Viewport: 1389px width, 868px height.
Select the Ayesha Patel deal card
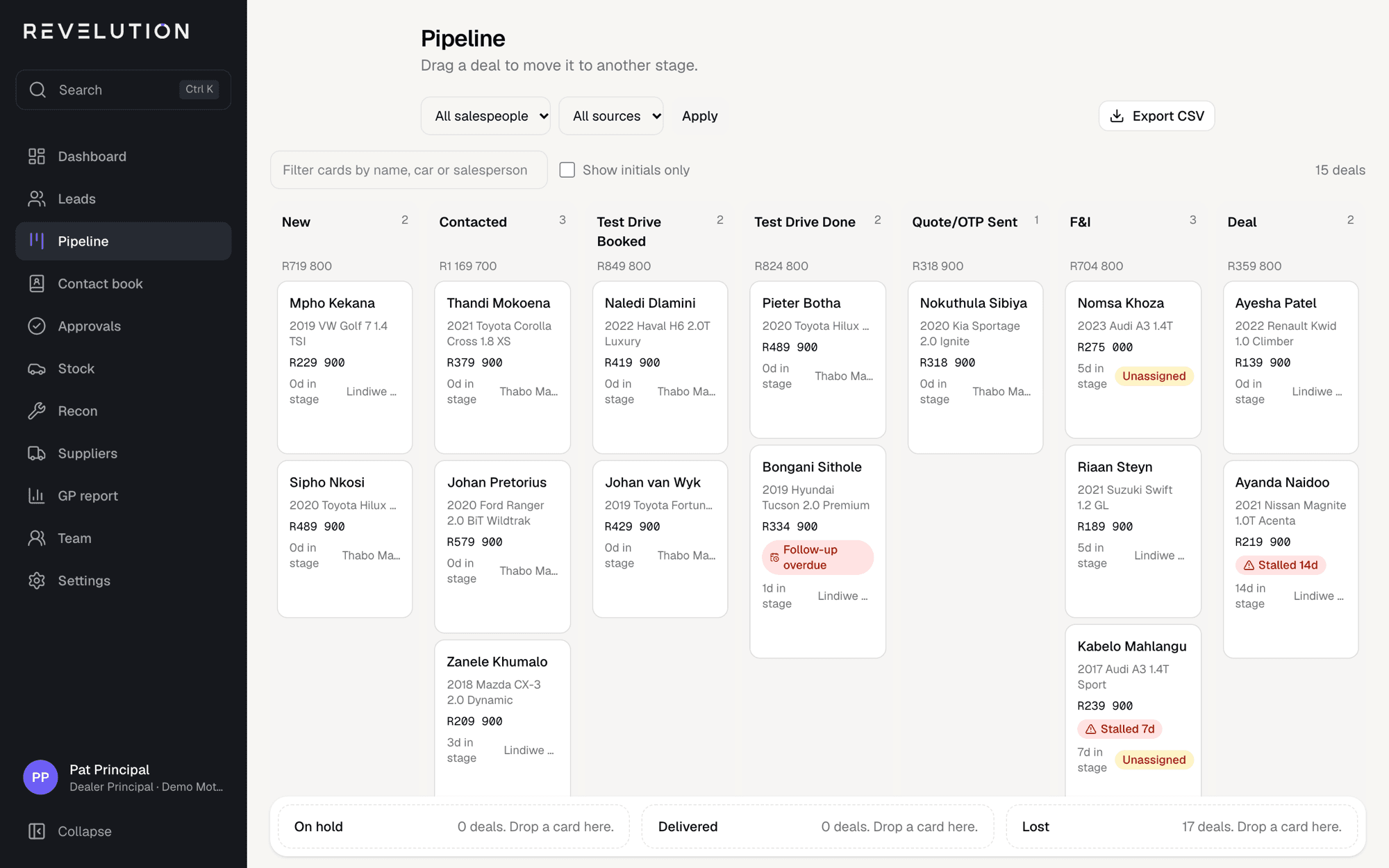click(x=1291, y=367)
